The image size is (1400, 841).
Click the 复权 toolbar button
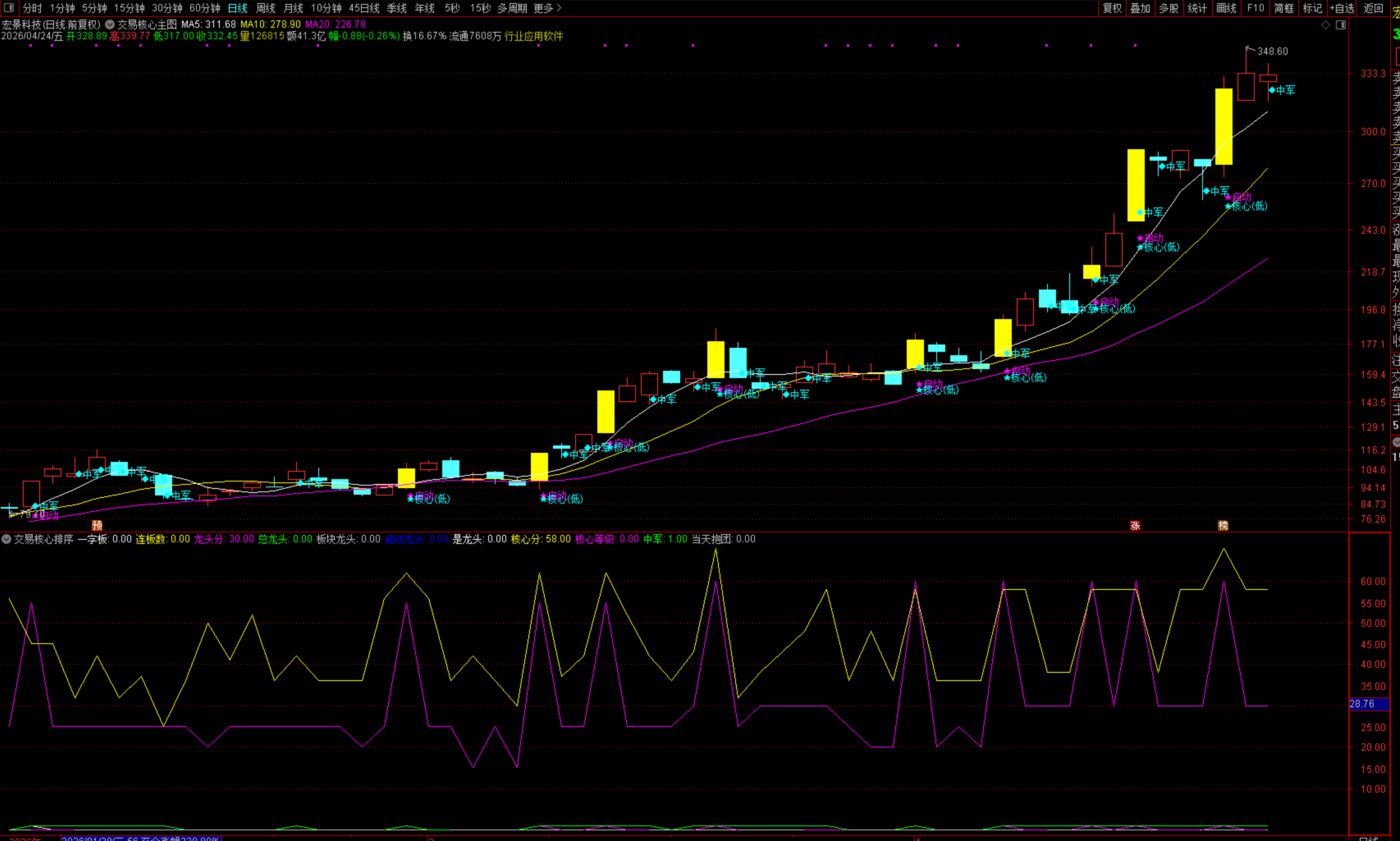(1112, 8)
